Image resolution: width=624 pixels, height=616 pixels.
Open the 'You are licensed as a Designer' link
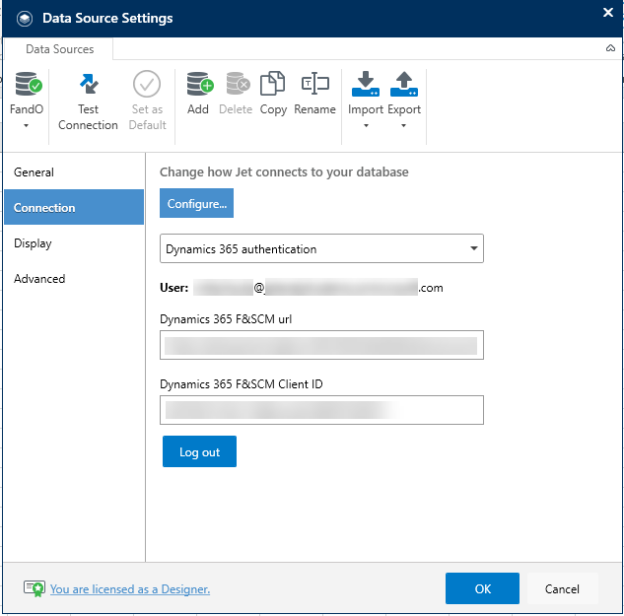[130, 589]
